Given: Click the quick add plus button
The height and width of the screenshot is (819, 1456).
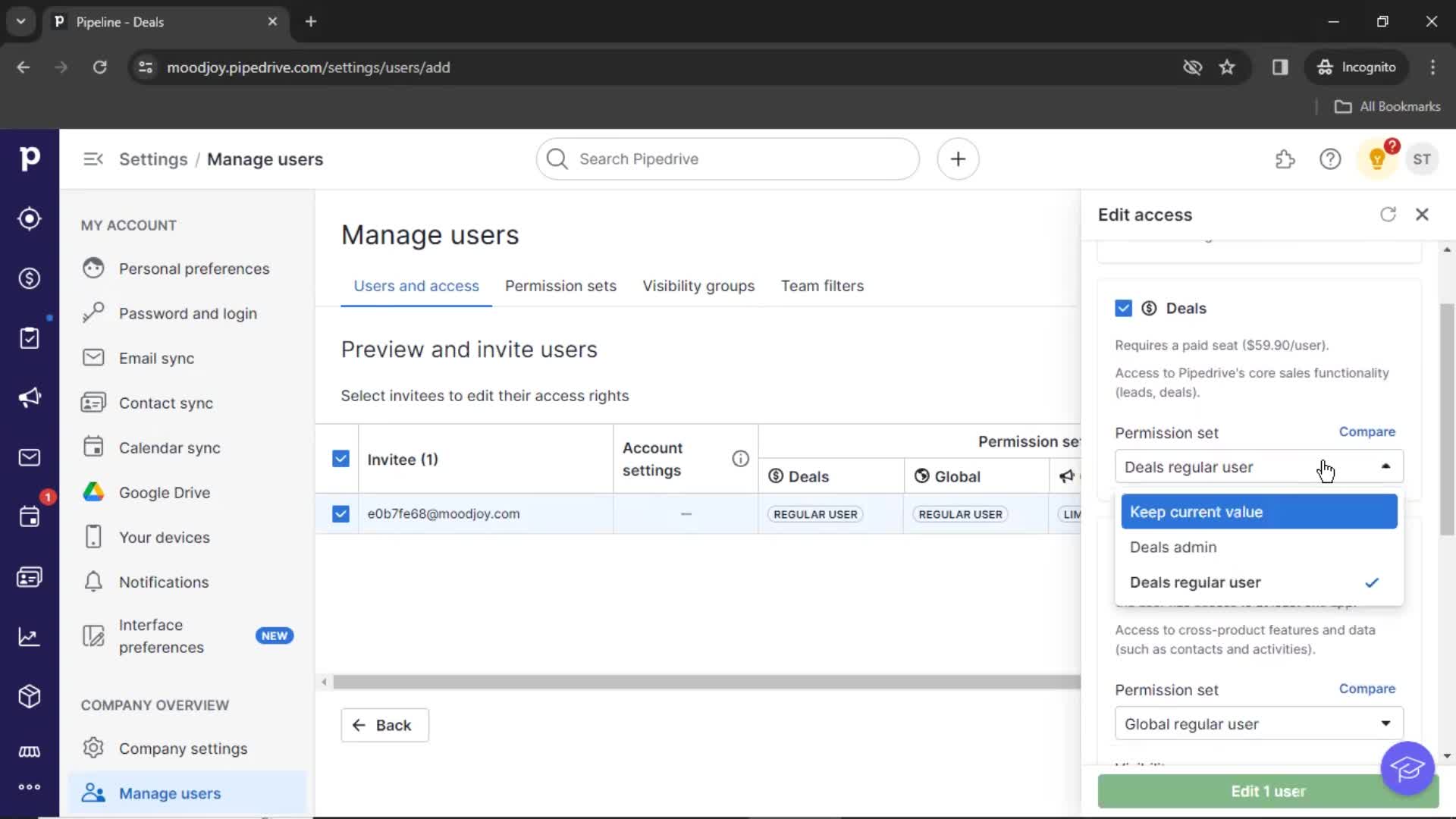Looking at the screenshot, I should (x=958, y=158).
